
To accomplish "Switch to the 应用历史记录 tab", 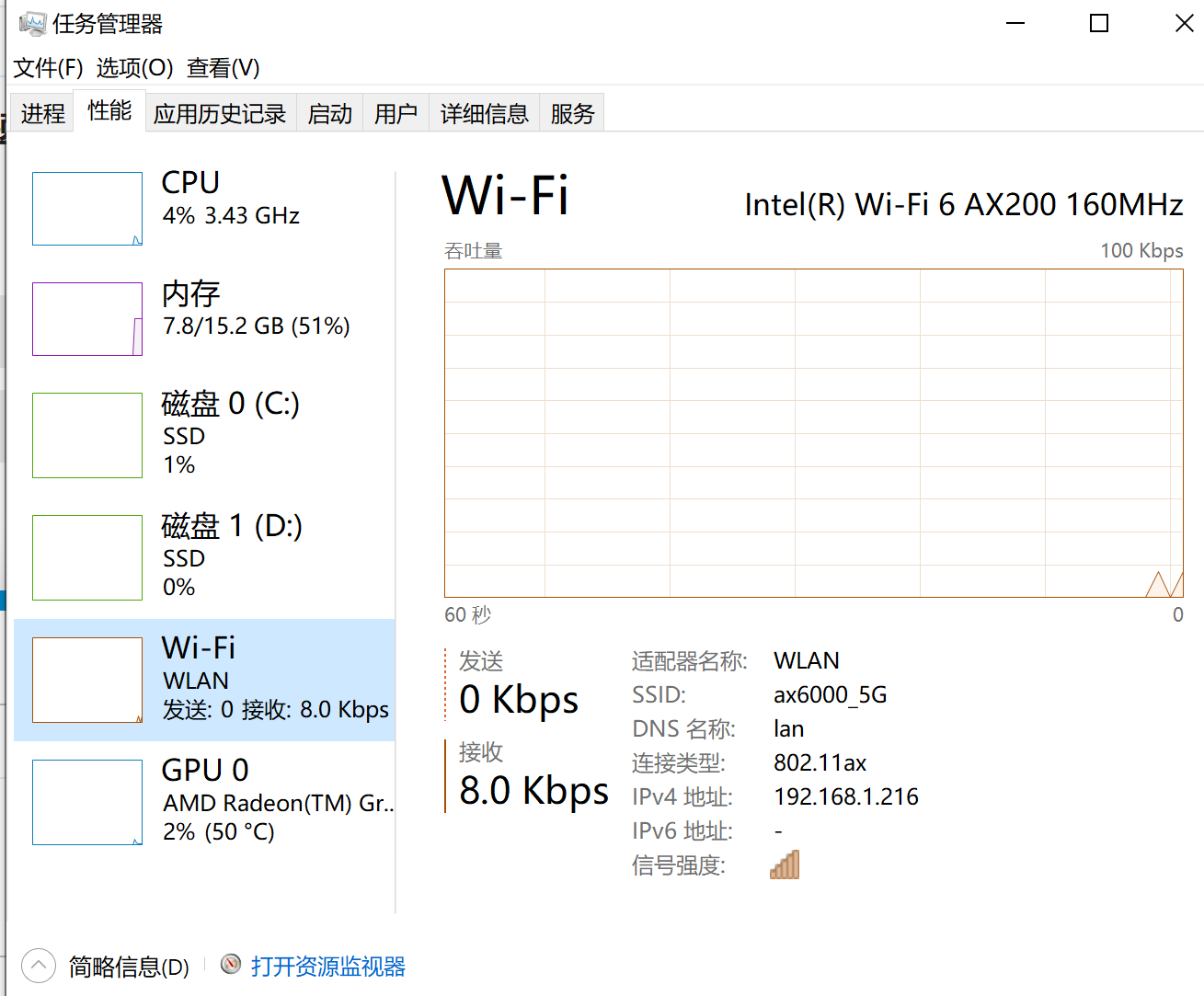I will coord(220,113).
